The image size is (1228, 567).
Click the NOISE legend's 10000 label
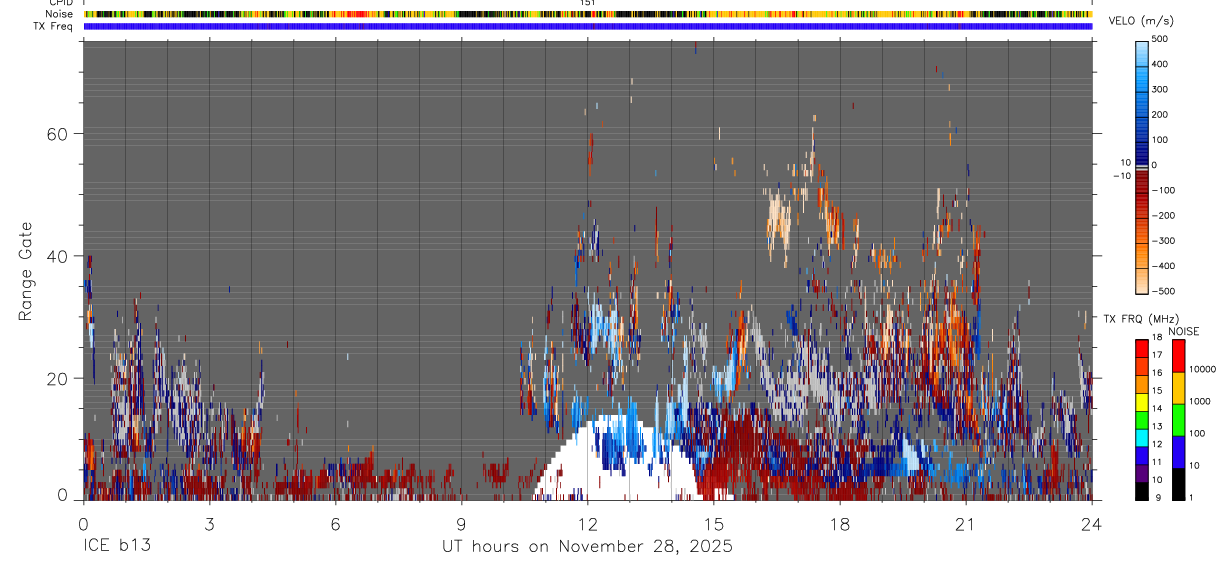pos(1202,370)
